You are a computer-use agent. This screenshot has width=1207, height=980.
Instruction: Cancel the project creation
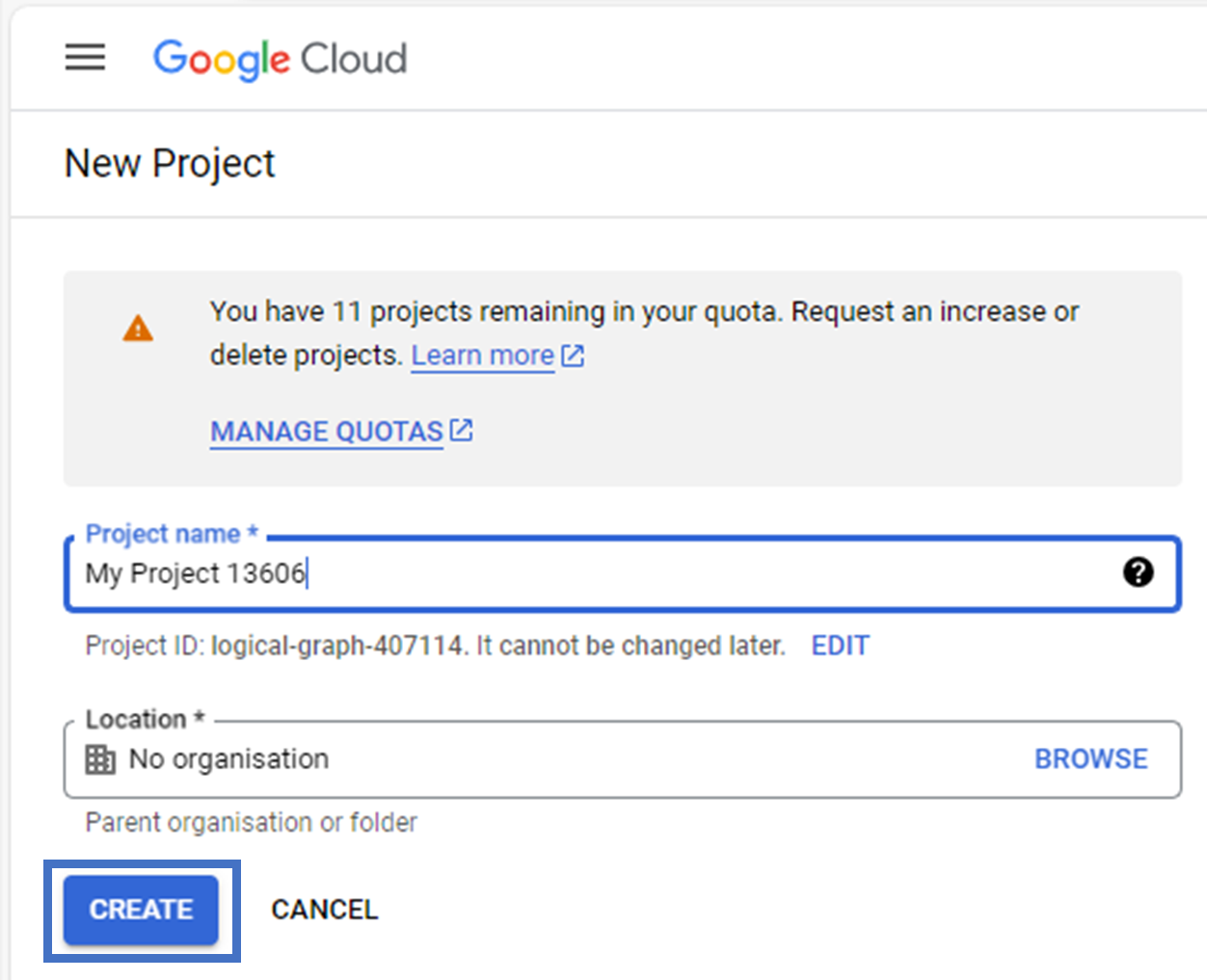[x=325, y=909]
